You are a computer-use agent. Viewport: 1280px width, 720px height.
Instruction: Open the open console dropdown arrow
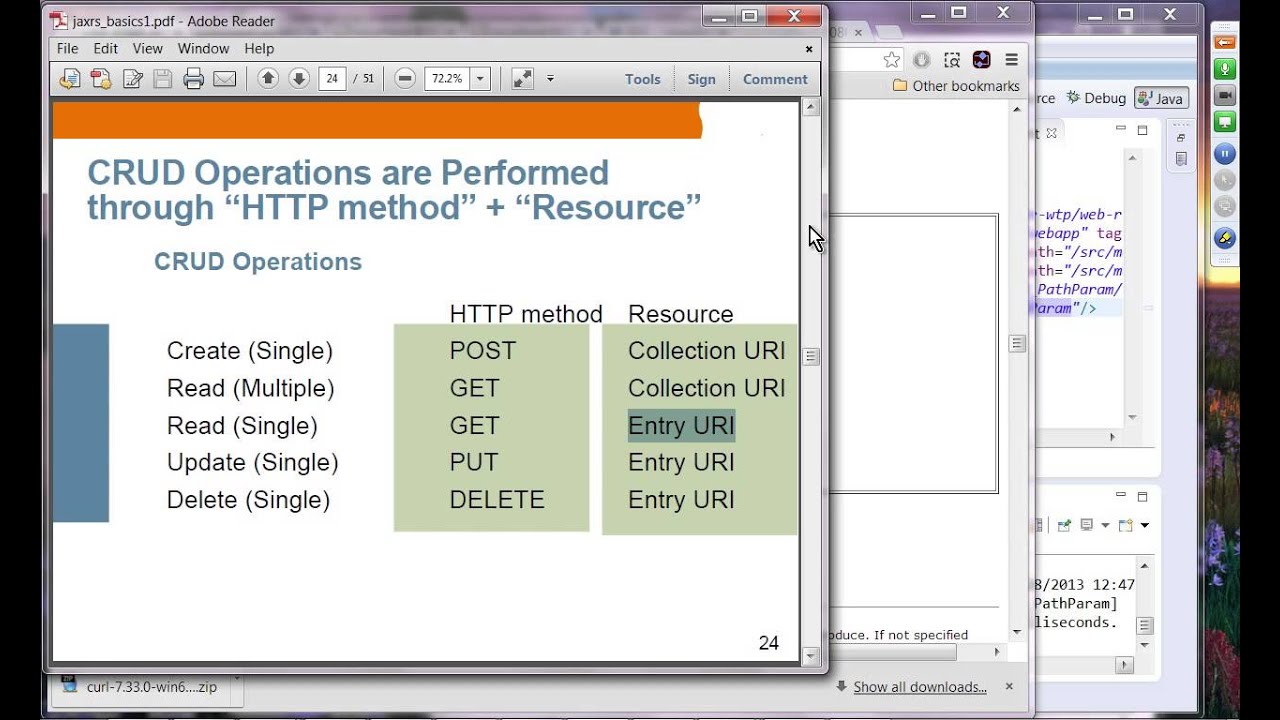(1145, 525)
